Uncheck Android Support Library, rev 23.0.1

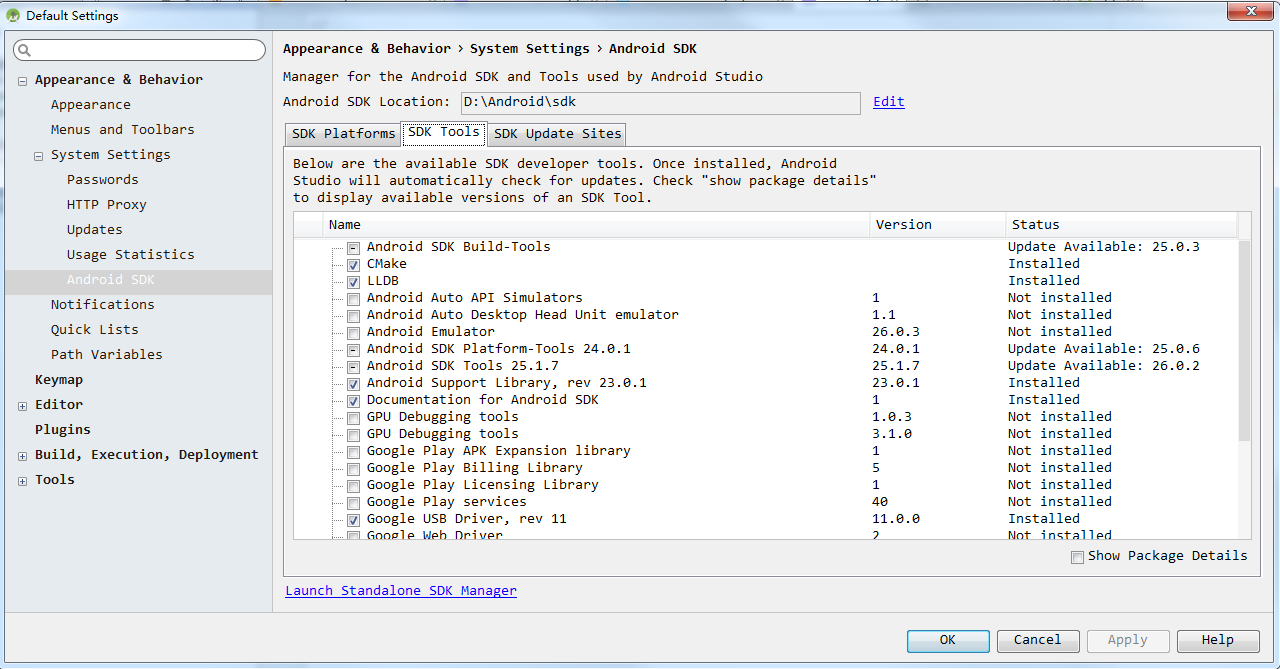(x=353, y=384)
